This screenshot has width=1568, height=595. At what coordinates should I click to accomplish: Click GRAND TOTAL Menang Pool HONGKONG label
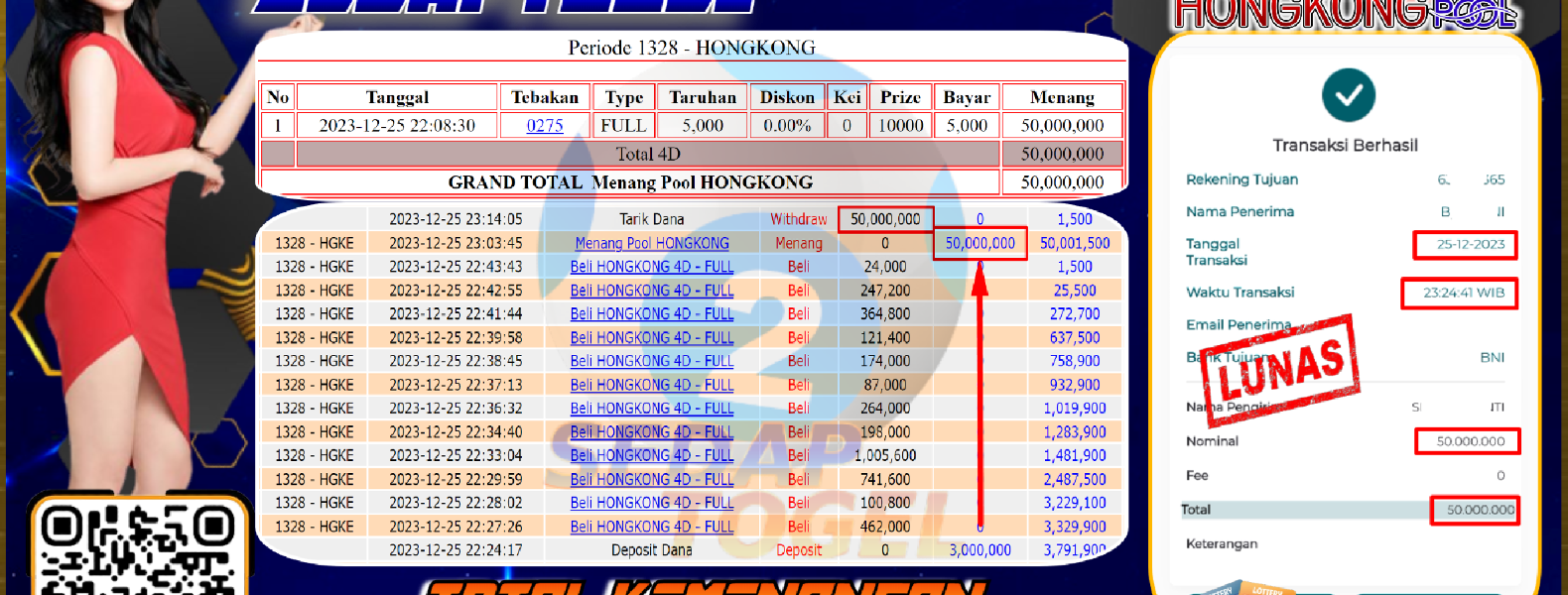[630, 182]
